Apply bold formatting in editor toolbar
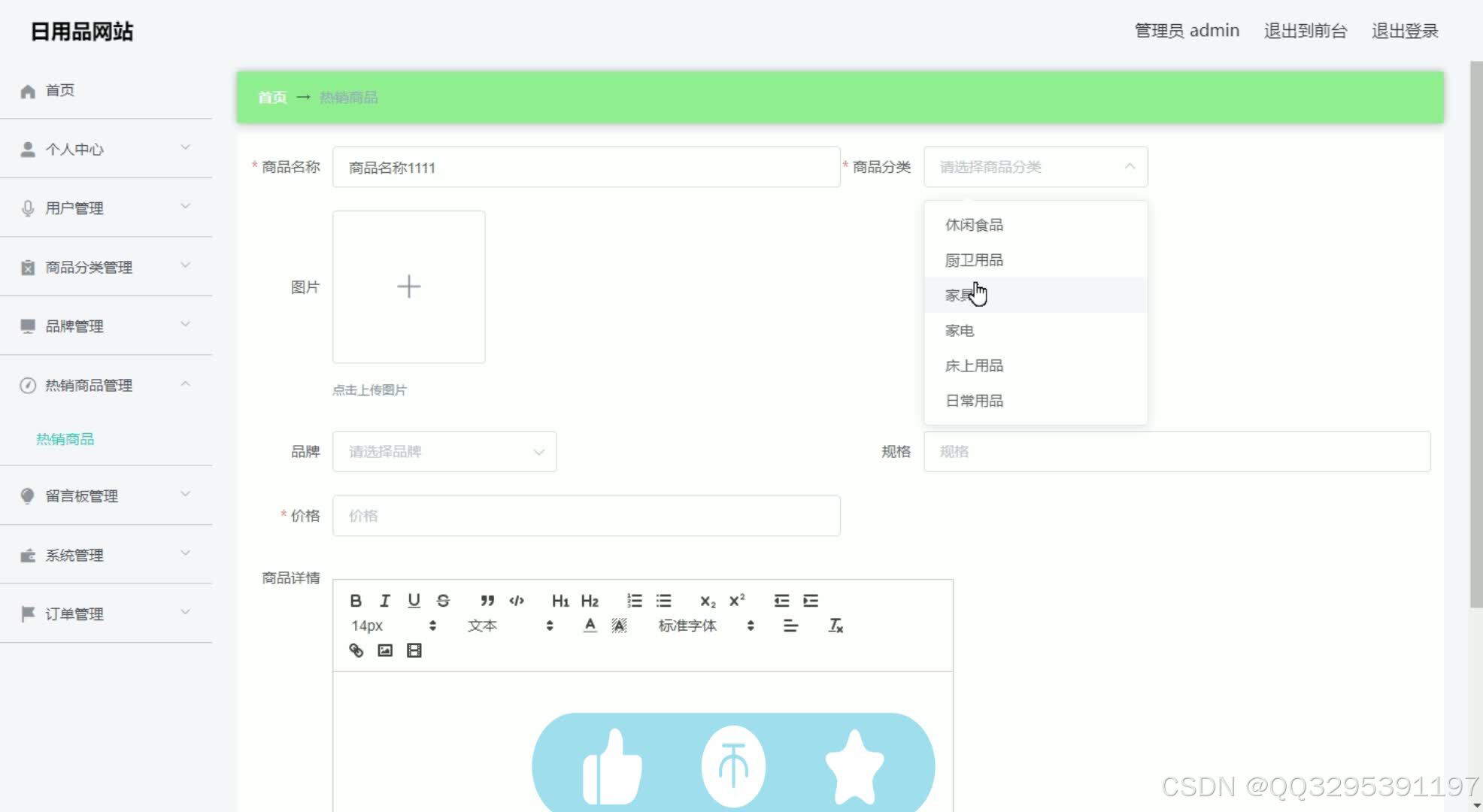Image resolution: width=1483 pixels, height=812 pixels. click(x=356, y=601)
